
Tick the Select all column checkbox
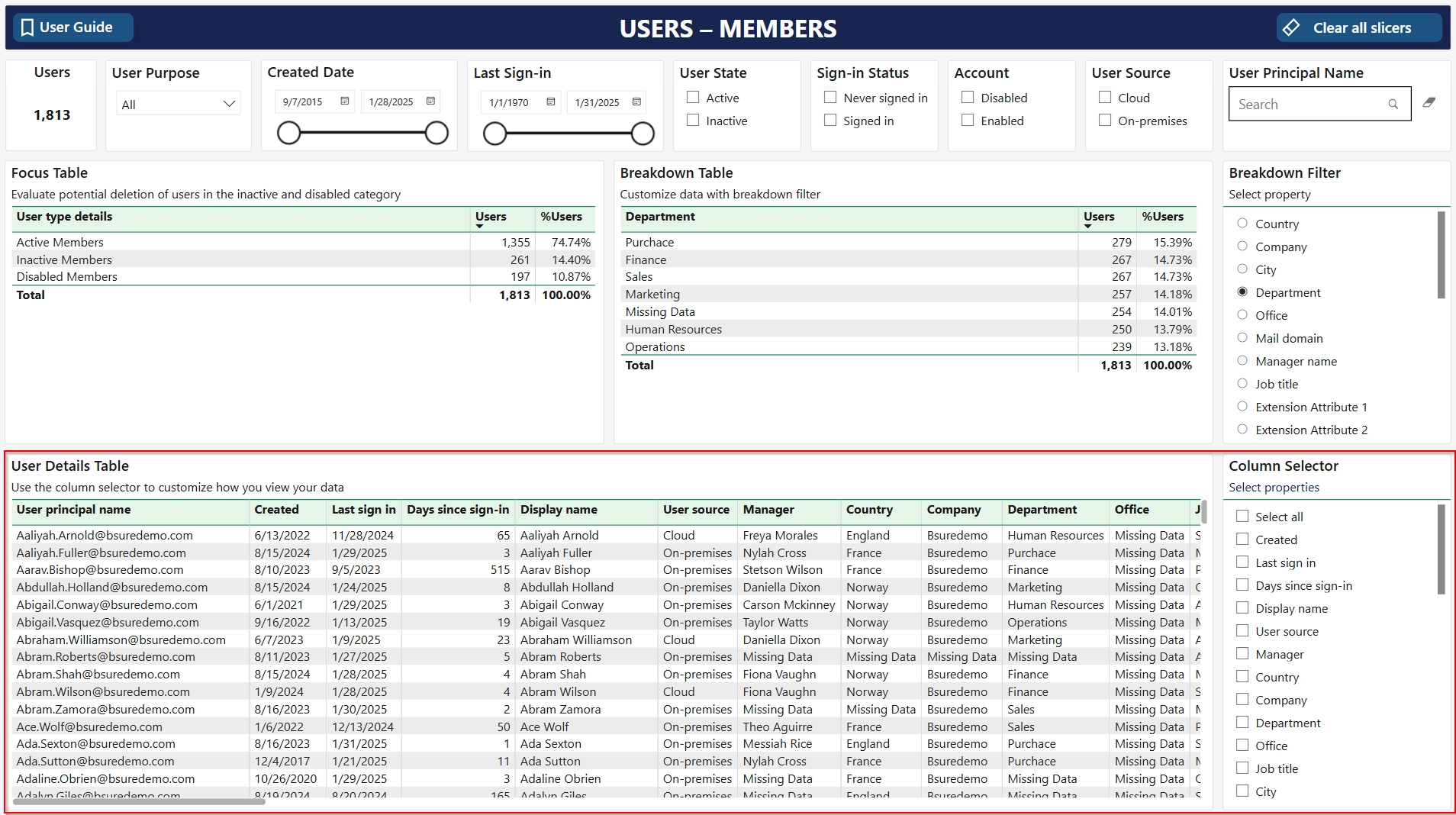(x=1242, y=517)
